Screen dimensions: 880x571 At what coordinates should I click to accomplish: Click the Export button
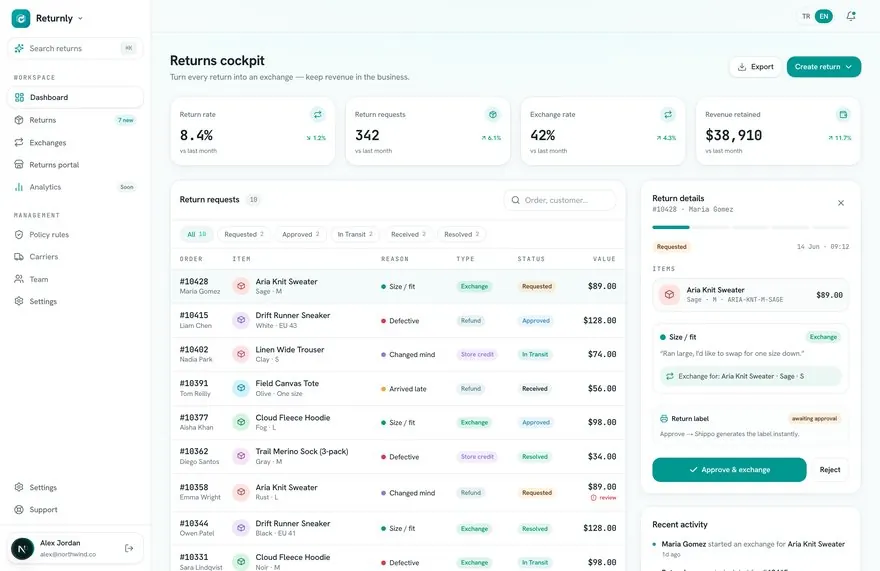[755, 67]
